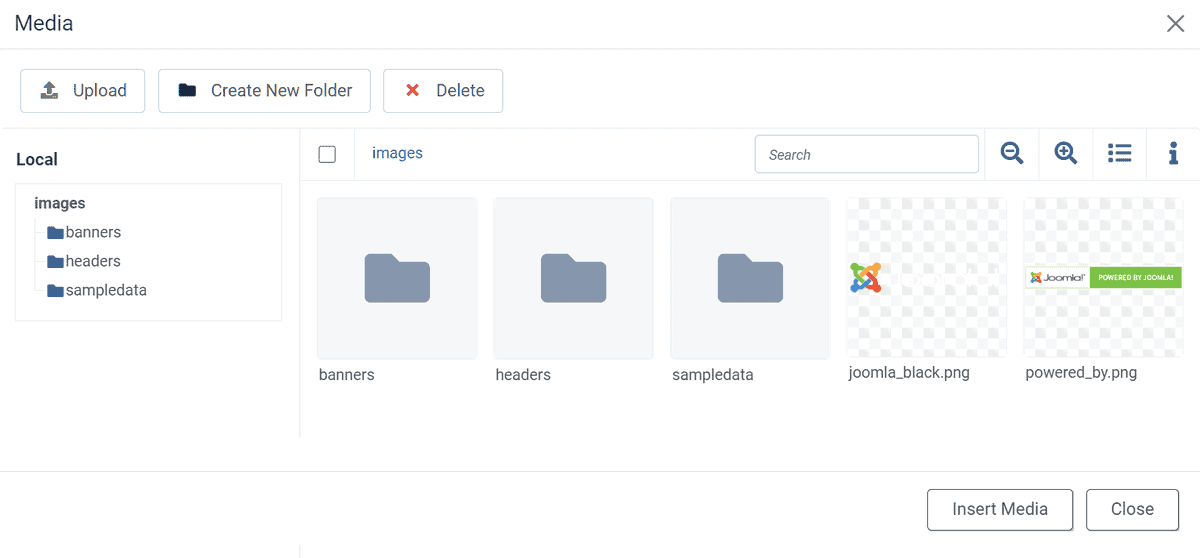Click the banners folder icon in the tree
This screenshot has width=1200, height=558.
click(55, 233)
